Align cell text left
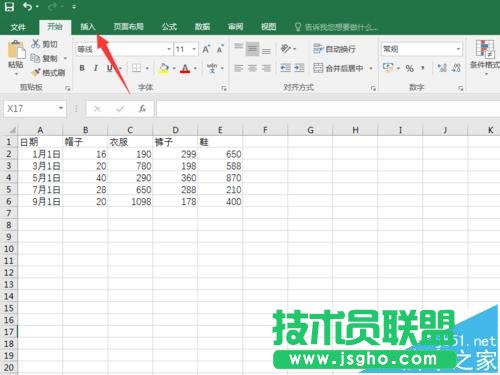The width and height of the screenshot is (500, 375). [x=238, y=68]
